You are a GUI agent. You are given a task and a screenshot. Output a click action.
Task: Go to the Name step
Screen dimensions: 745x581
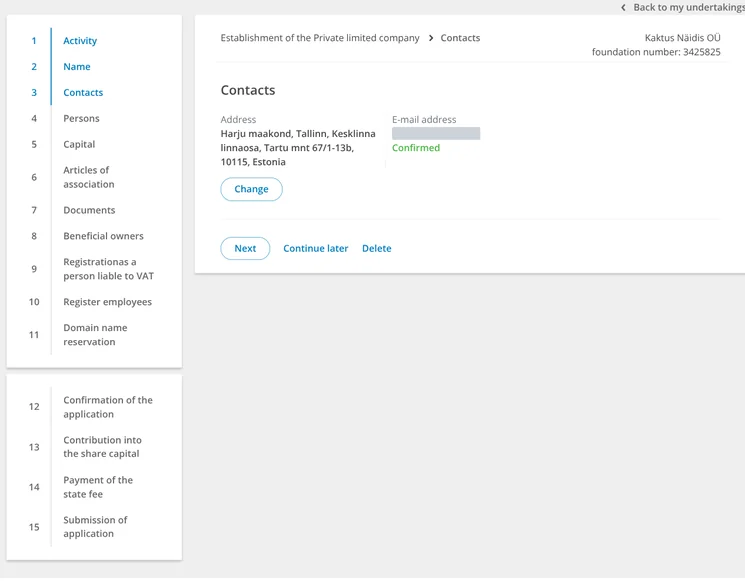point(76,67)
